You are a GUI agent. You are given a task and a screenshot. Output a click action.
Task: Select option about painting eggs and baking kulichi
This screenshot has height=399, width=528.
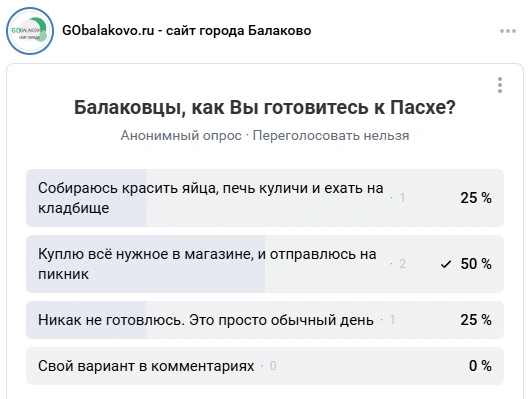(265, 198)
